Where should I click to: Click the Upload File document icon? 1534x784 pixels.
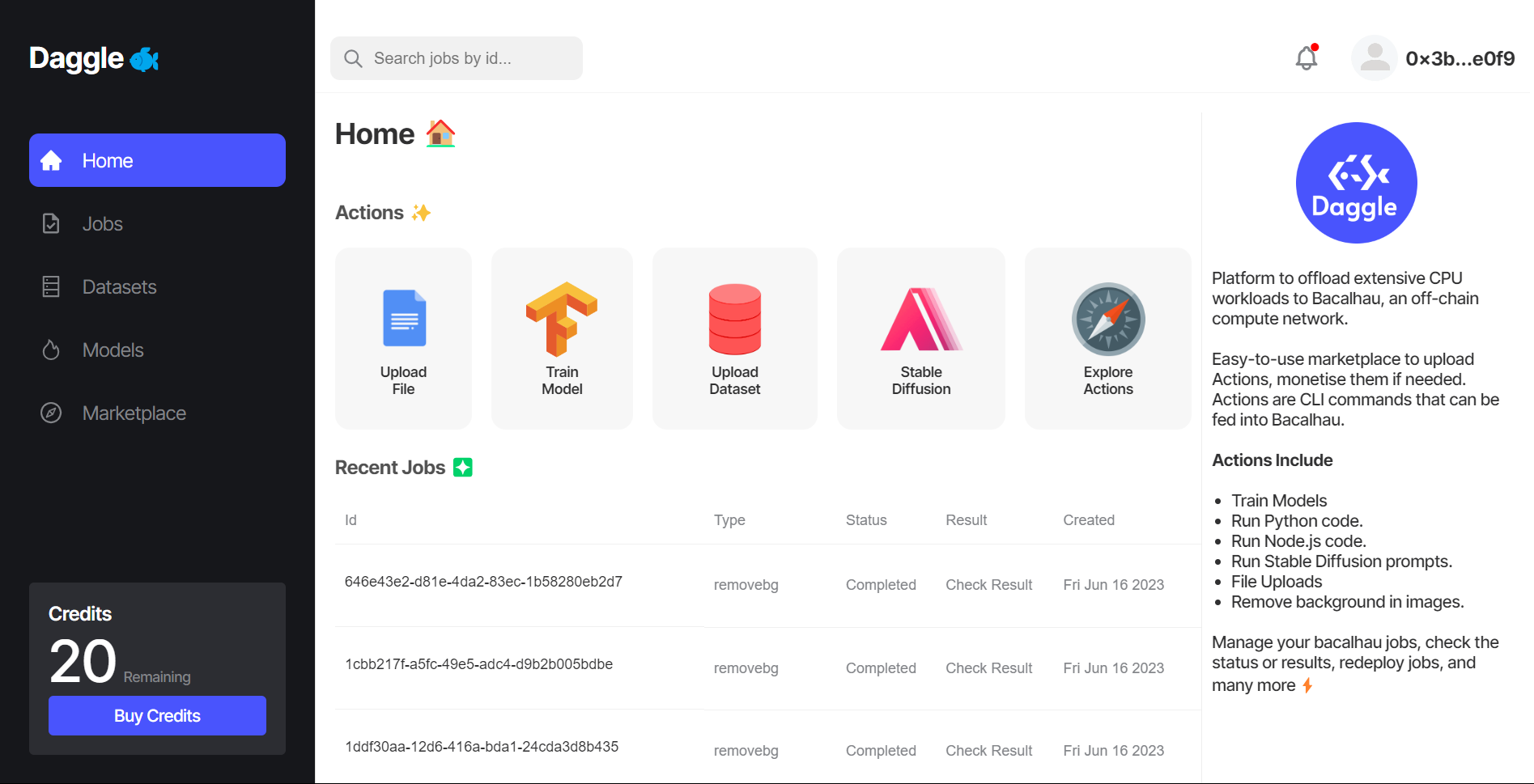(404, 317)
